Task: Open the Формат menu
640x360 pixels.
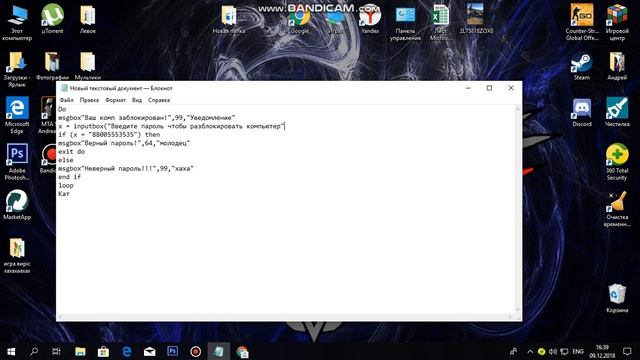Action: 115,100
